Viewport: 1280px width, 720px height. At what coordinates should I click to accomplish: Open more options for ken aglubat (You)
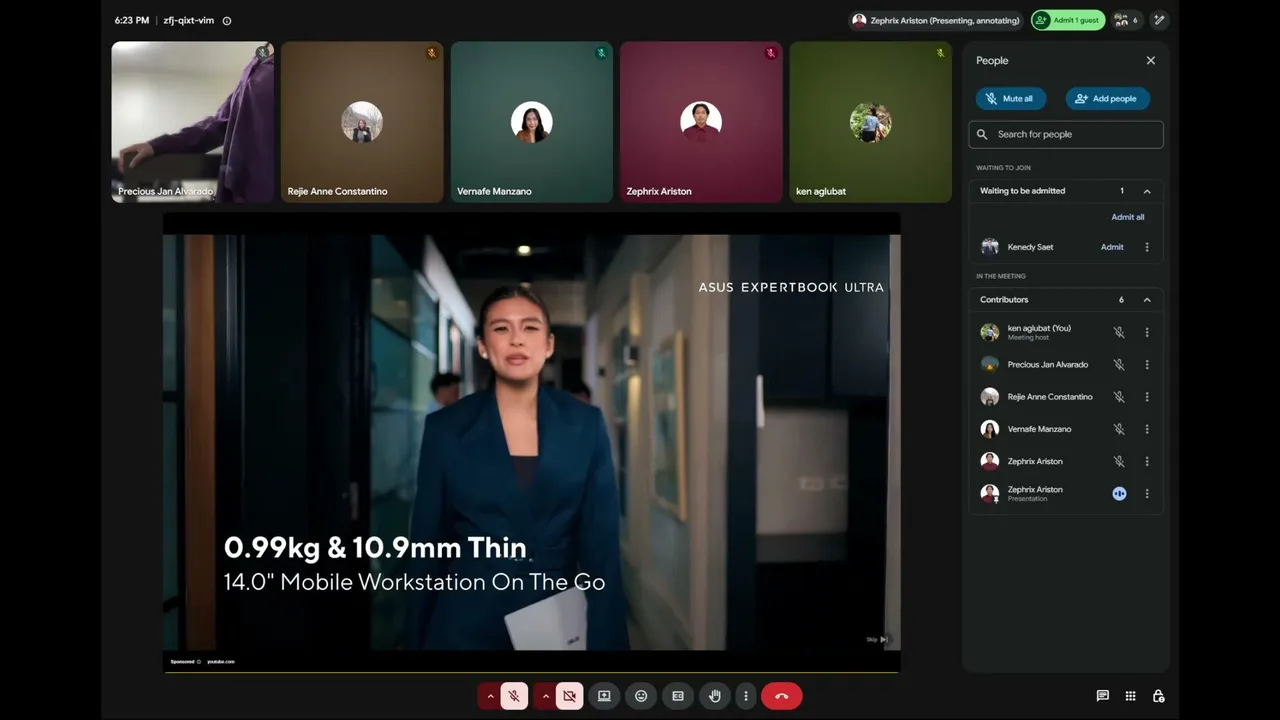click(x=1147, y=332)
